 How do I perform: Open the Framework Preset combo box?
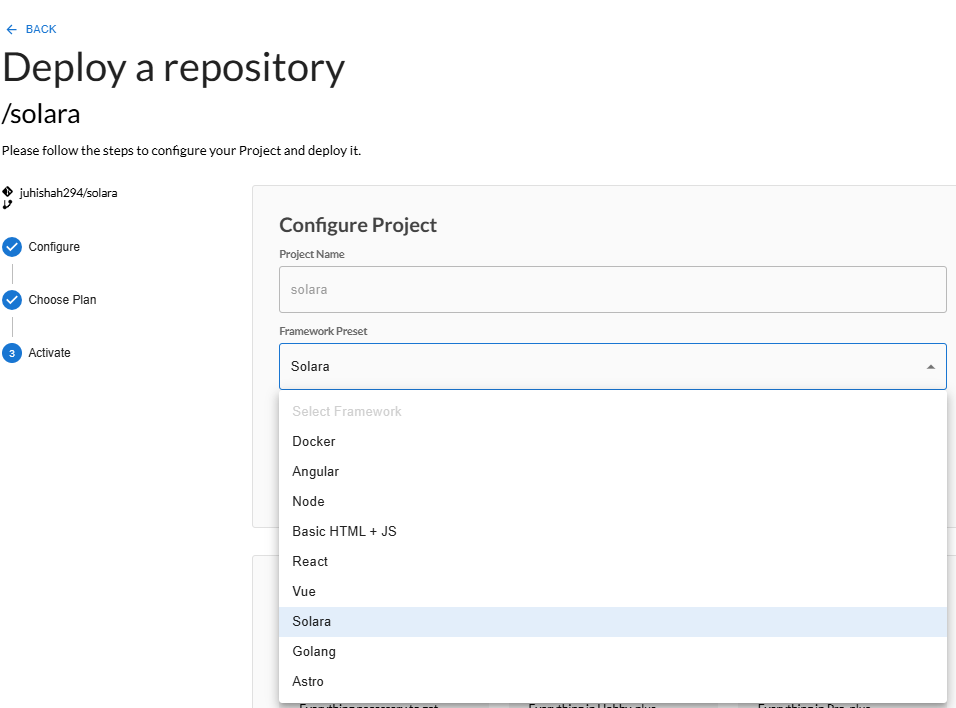600,367
